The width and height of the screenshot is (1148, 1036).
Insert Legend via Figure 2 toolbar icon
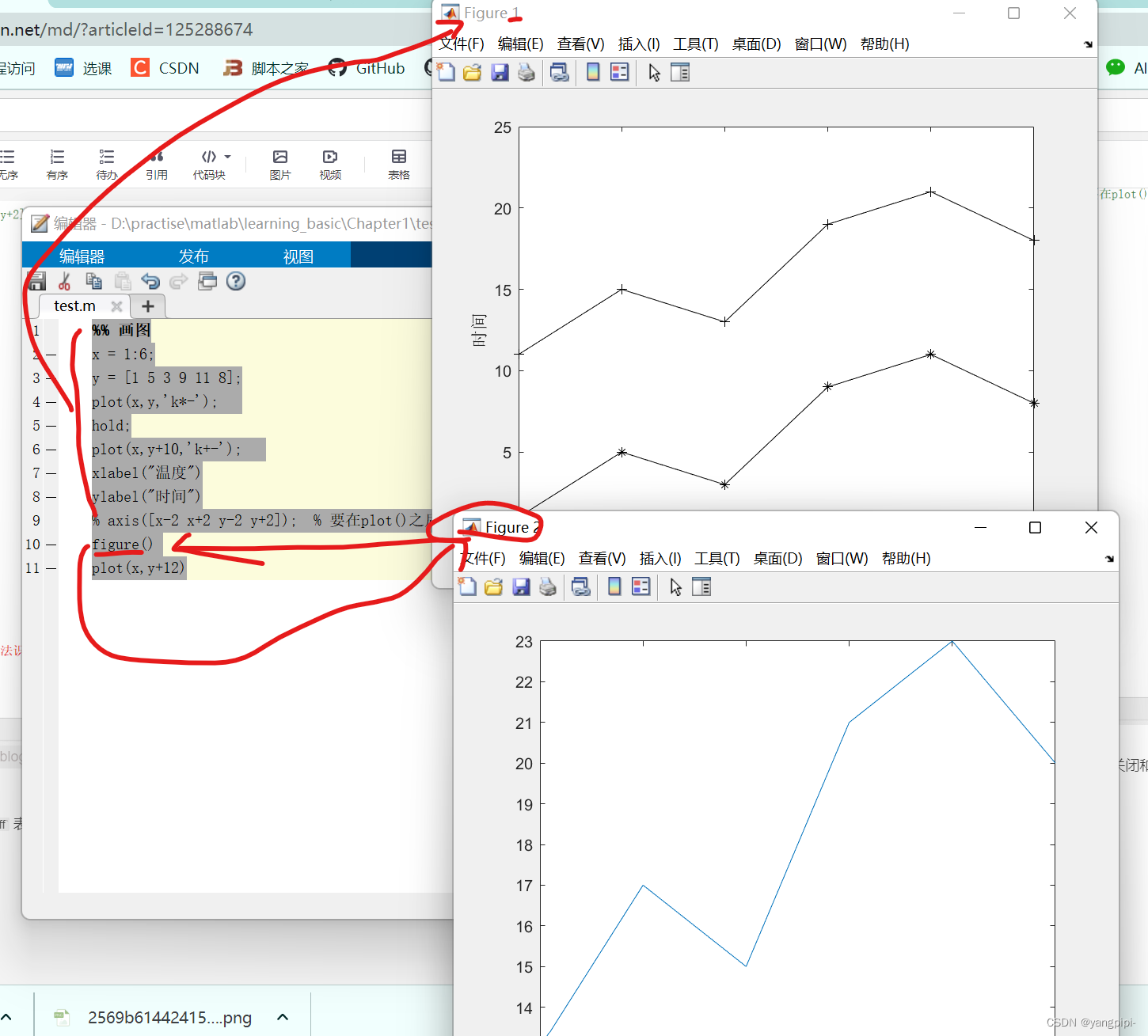pos(641,587)
